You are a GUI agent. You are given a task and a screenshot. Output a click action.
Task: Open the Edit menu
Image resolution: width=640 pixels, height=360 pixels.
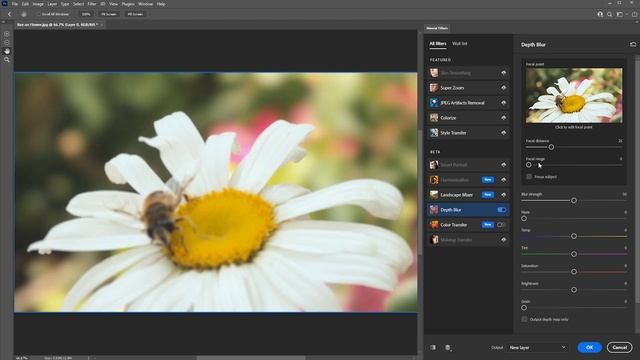point(25,4)
